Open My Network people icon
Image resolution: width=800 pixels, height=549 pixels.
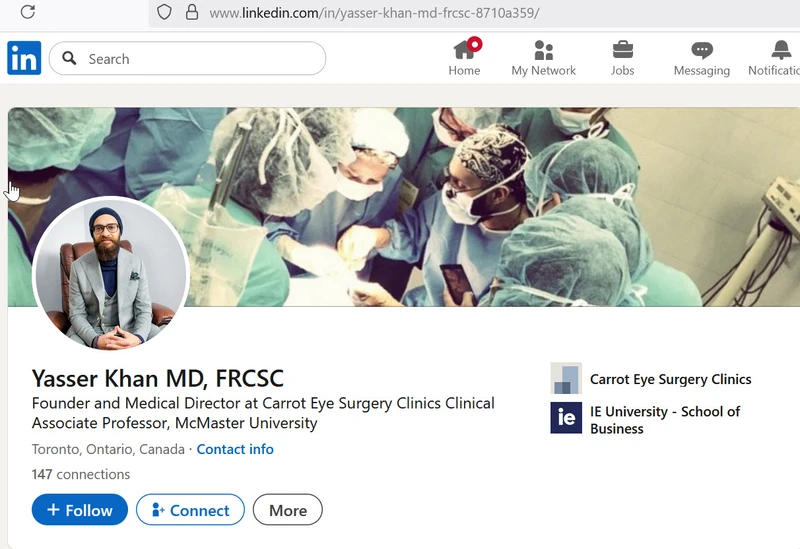[x=543, y=49]
